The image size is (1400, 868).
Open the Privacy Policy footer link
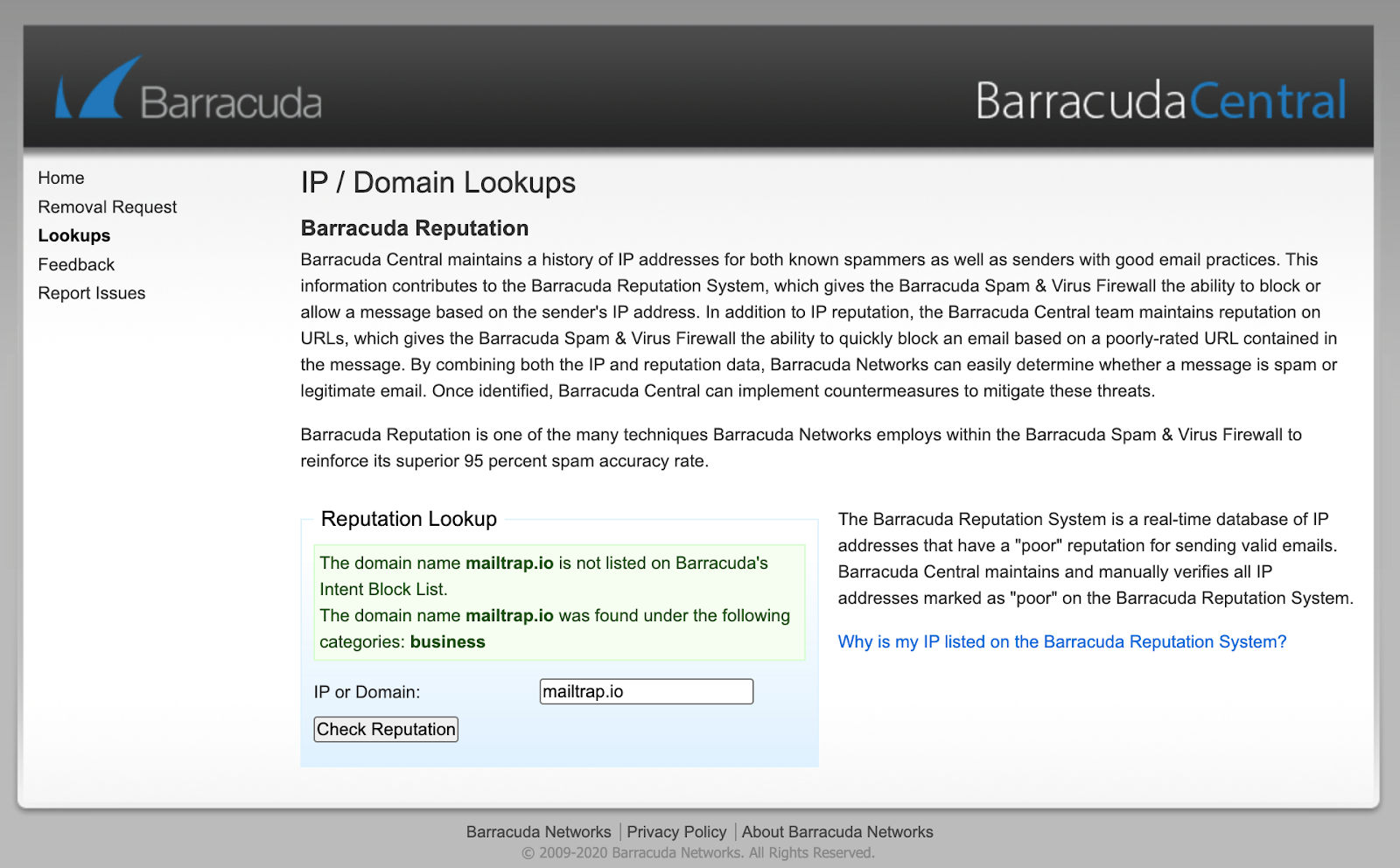click(x=676, y=831)
